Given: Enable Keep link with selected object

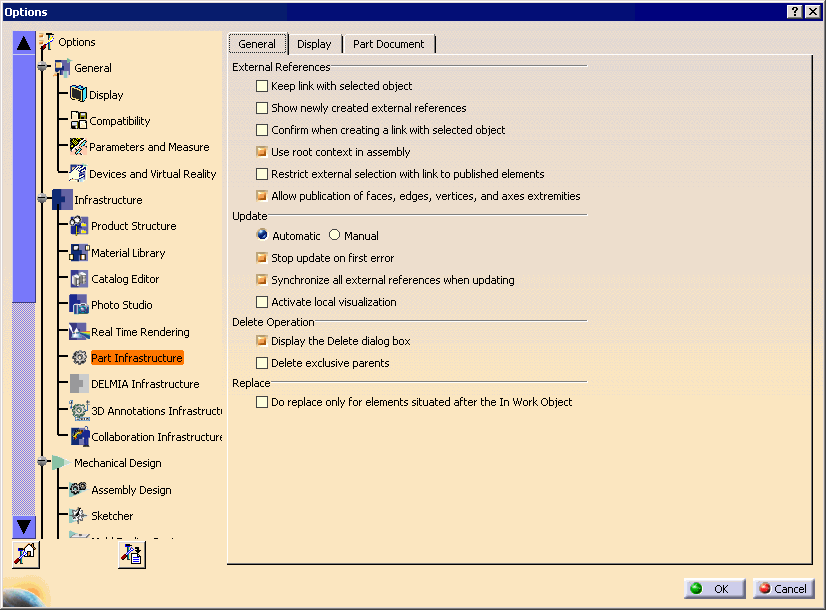Looking at the screenshot, I should click(x=263, y=87).
